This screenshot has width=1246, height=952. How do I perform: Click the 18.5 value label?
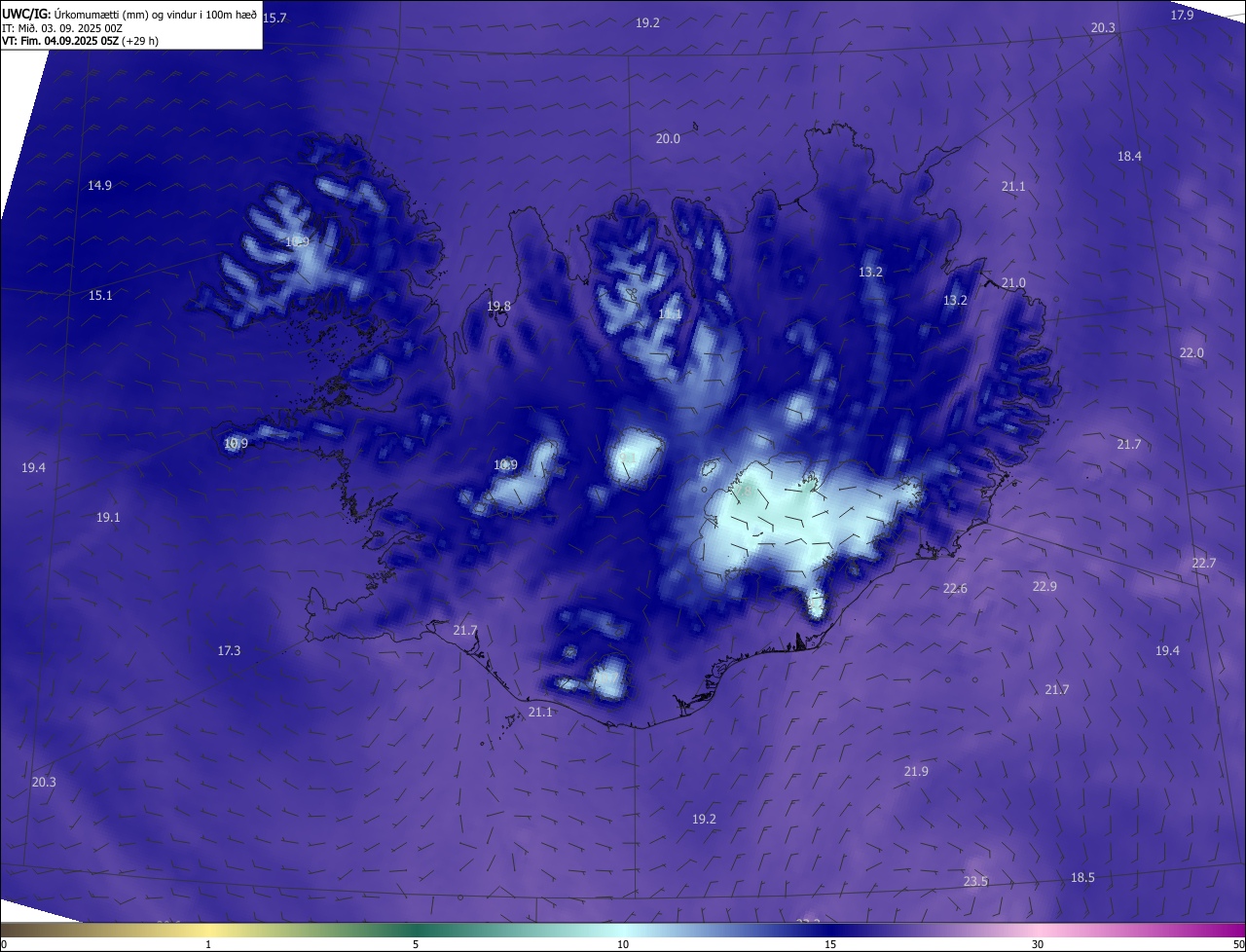pos(1082,877)
